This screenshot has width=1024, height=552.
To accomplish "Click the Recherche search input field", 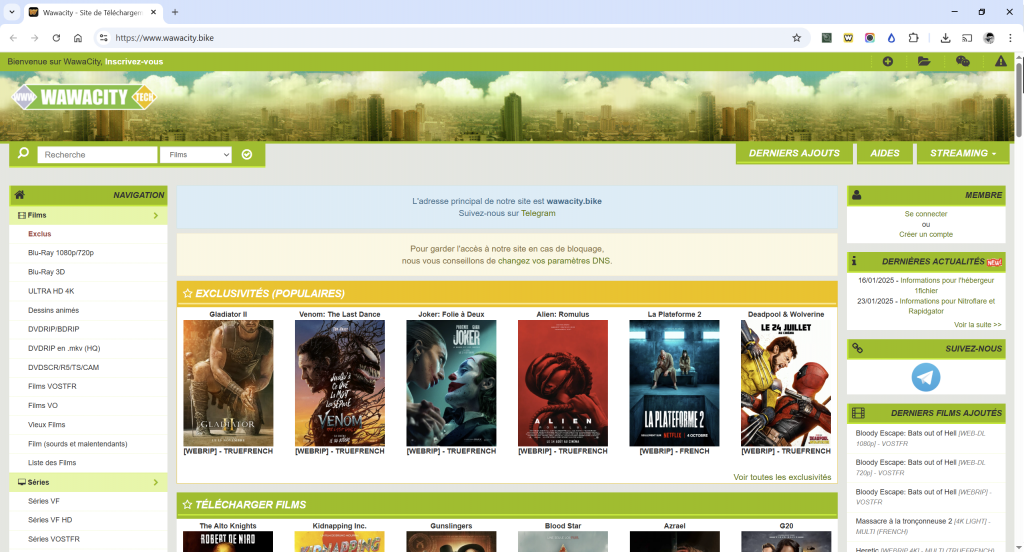I will [97, 155].
